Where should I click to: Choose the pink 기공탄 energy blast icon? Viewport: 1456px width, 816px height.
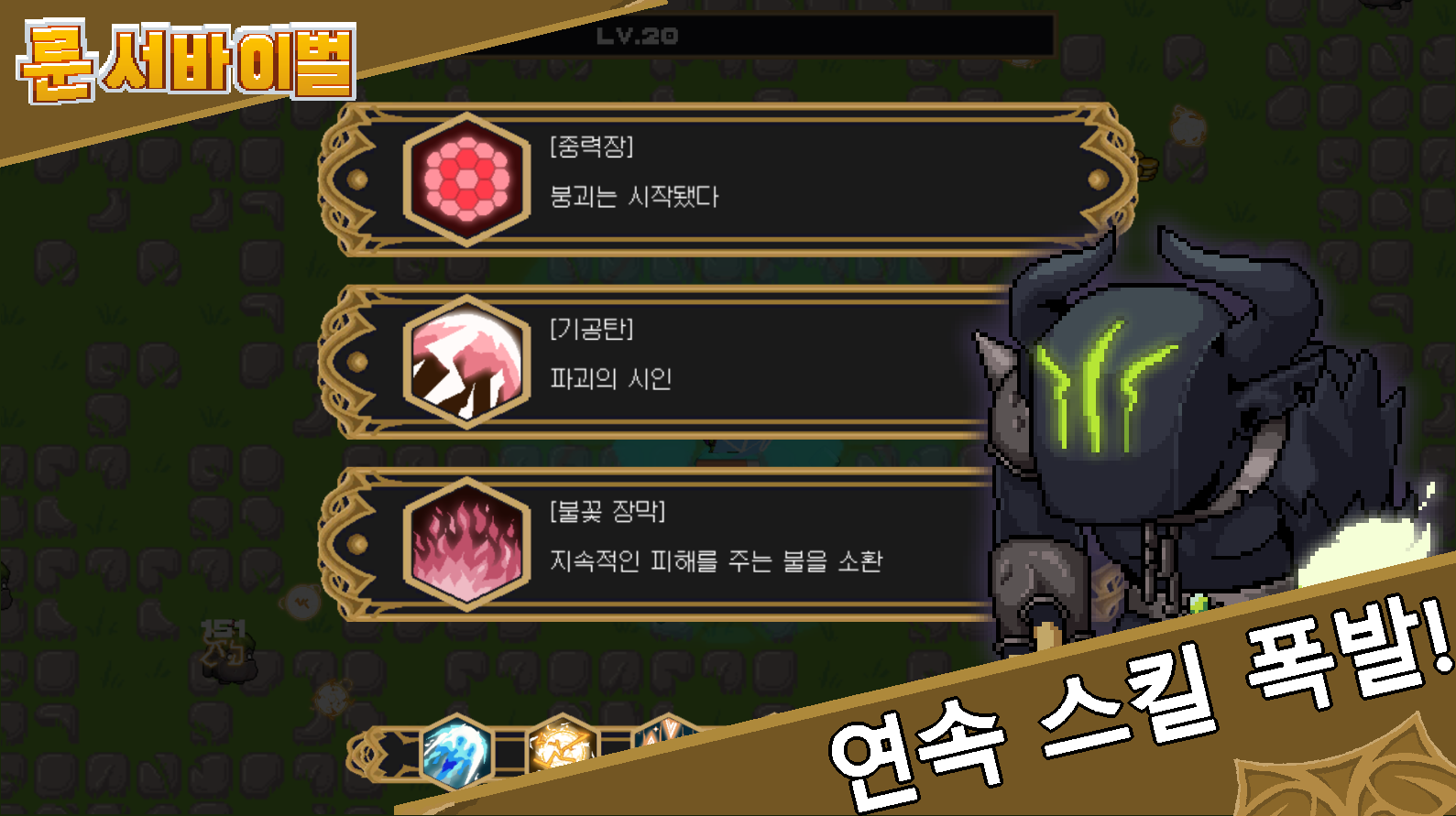point(467,362)
